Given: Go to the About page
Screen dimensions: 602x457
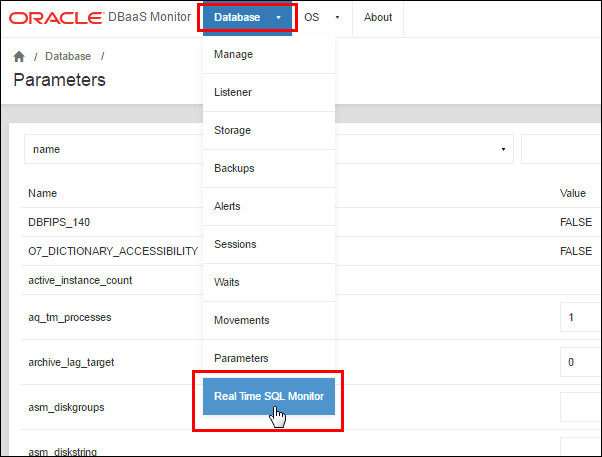Looking at the screenshot, I should pos(378,17).
